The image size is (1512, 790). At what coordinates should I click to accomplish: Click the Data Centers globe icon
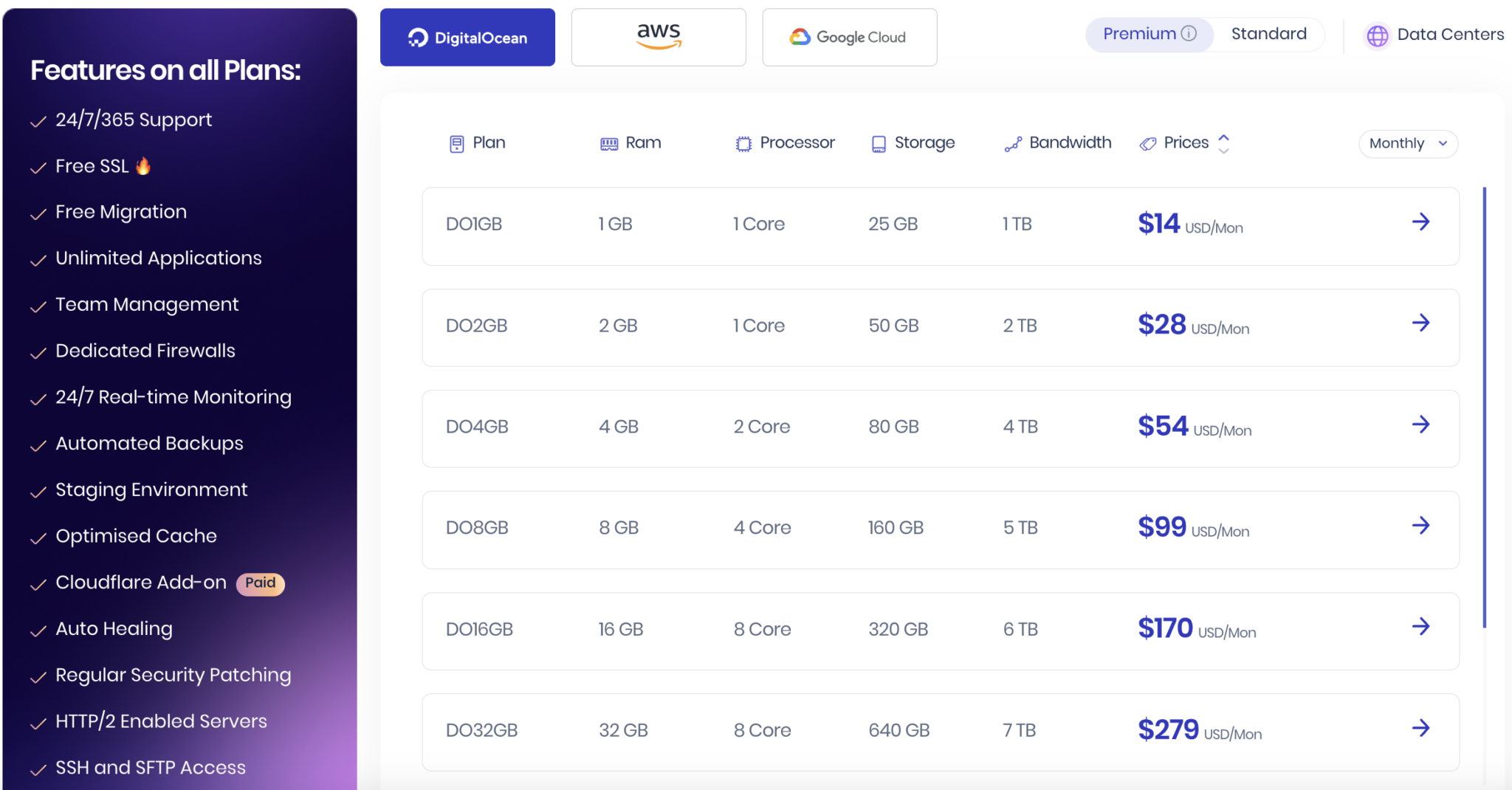[1378, 35]
